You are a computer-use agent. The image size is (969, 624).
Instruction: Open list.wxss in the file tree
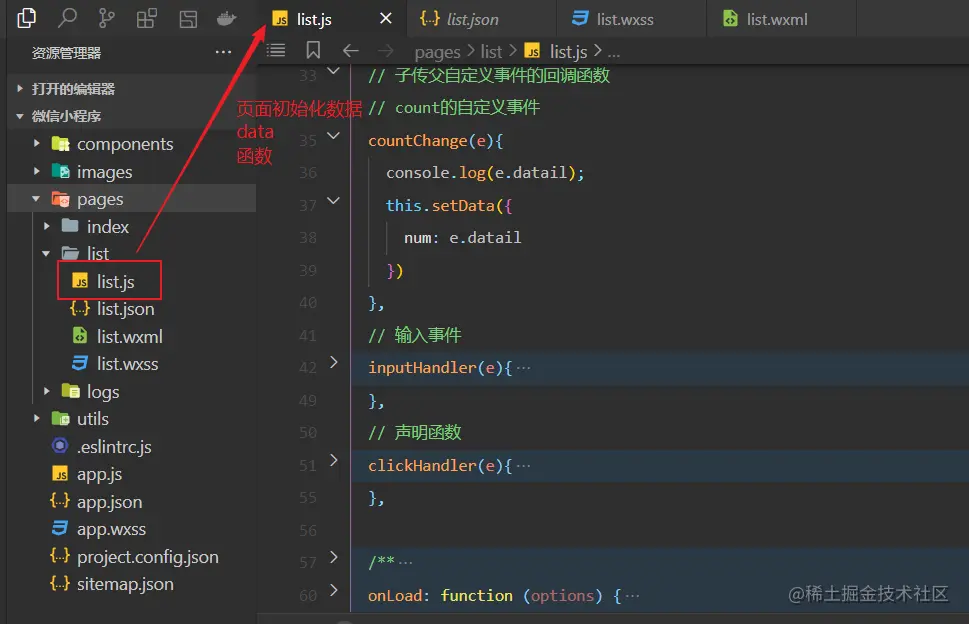click(127, 364)
